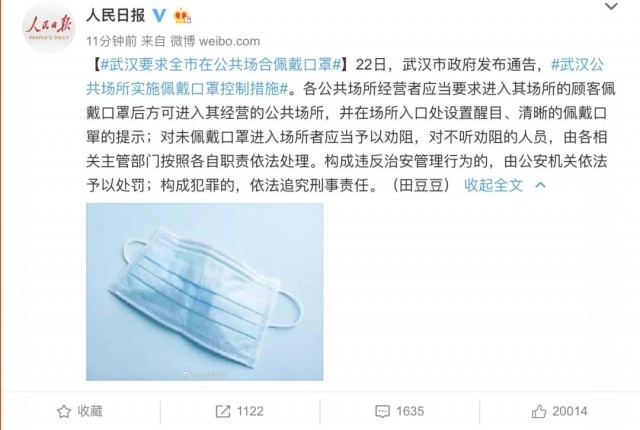Image resolution: width=640 pixels, height=430 pixels.
Task: Open the 人民日报 account name
Action: pos(116,16)
